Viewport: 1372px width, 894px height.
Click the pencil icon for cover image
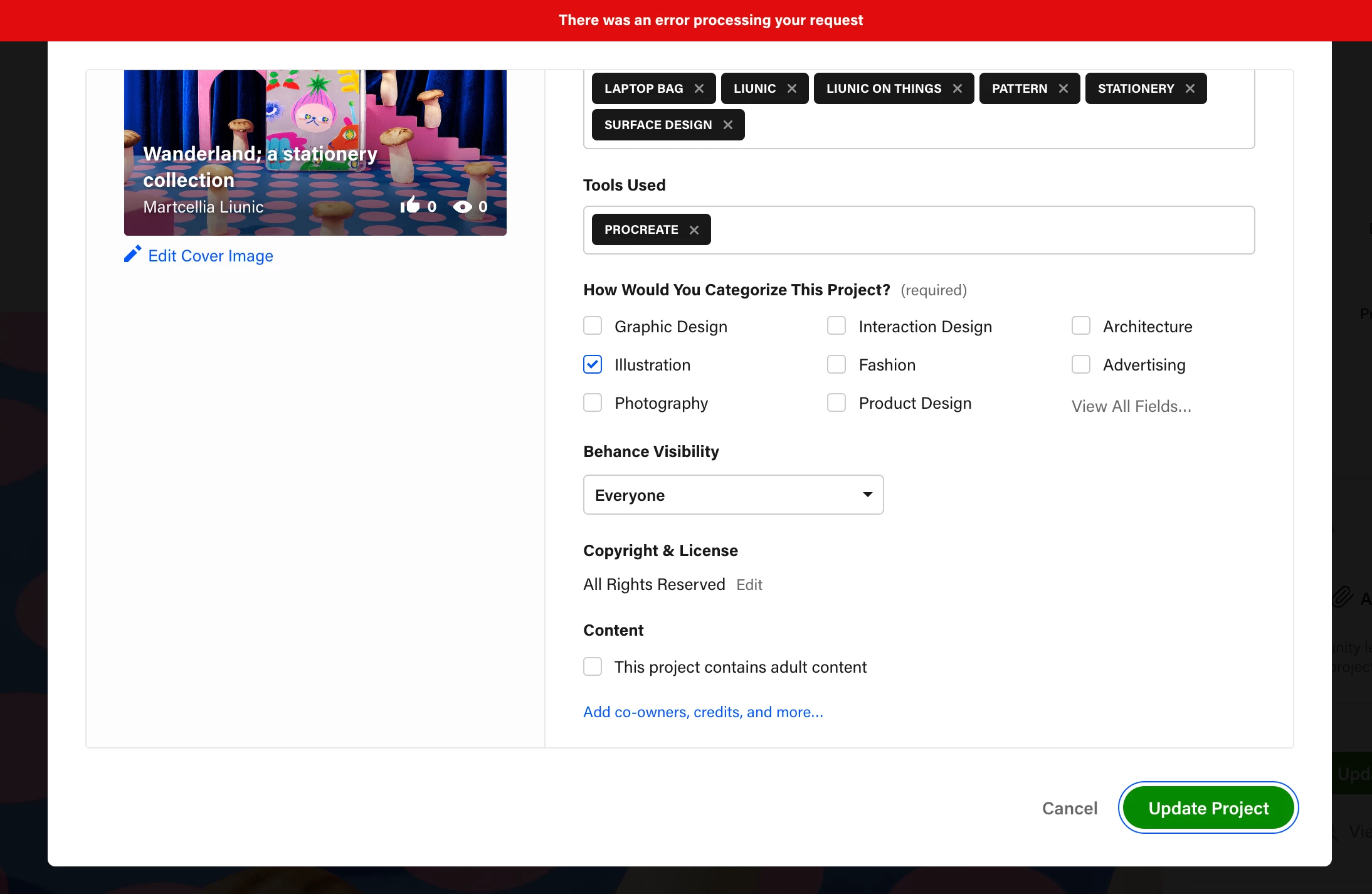[x=132, y=255]
